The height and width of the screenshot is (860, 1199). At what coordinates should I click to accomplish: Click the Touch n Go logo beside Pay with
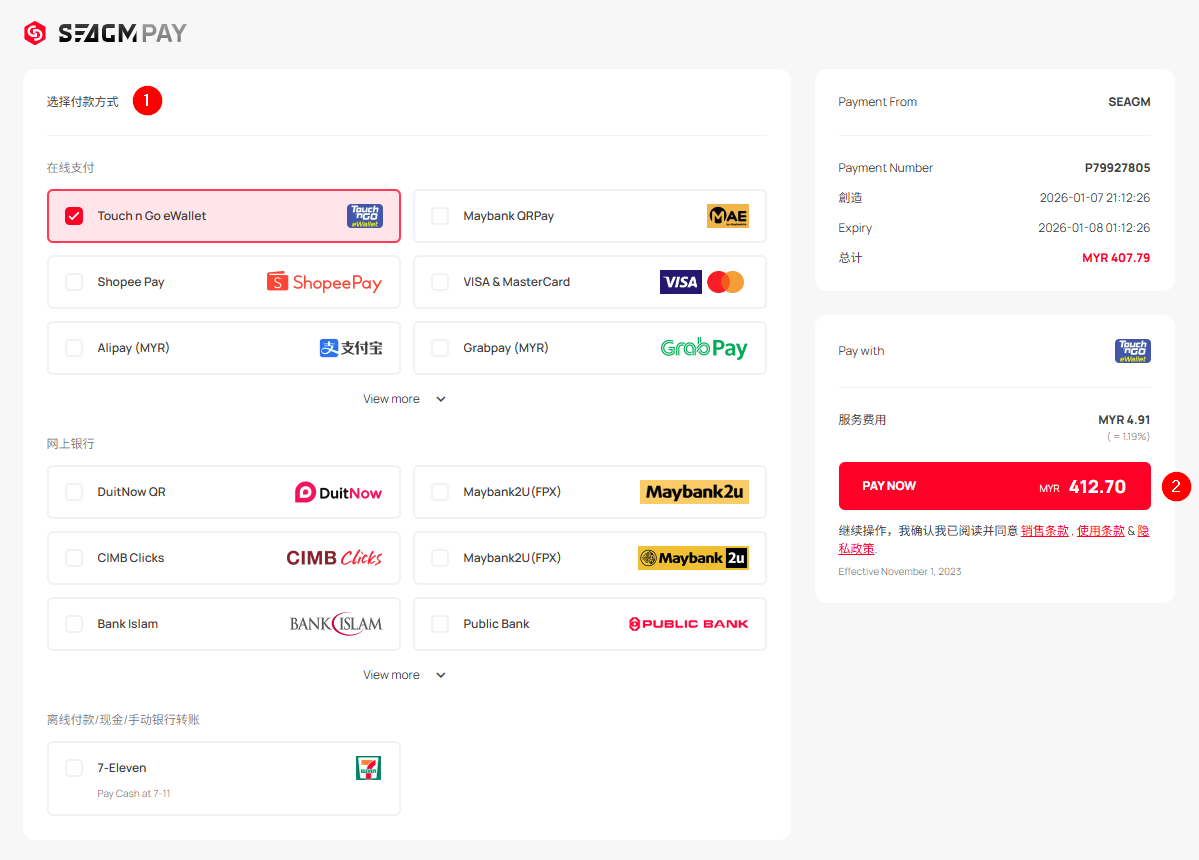[x=1132, y=351]
